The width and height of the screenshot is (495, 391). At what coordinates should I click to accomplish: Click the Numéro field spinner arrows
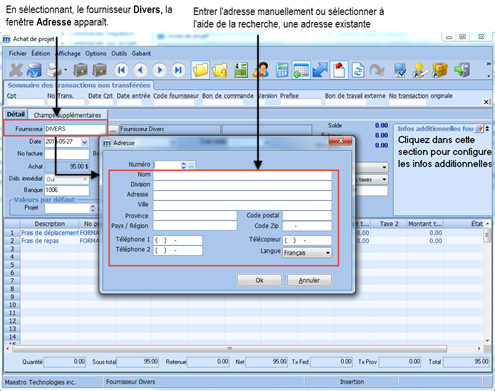pos(183,165)
